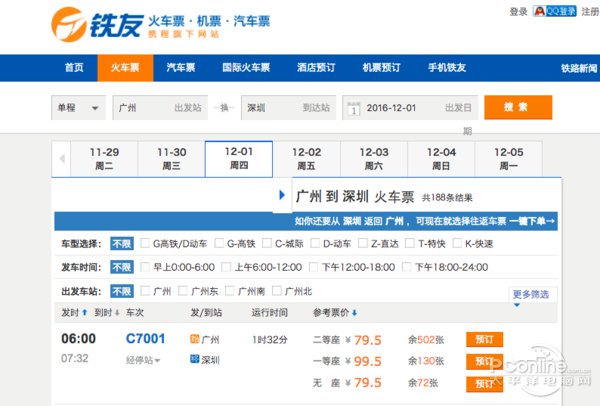Check 早上0:00-6:00 departure time
This screenshot has height=406, width=600.
(145, 267)
